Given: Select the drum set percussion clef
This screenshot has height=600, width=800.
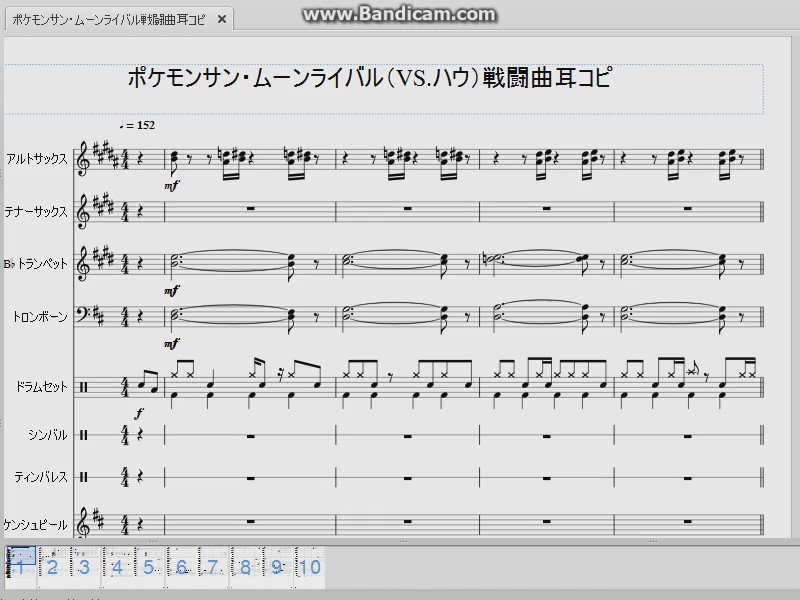Looking at the screenshot, I should click(84, 387).
